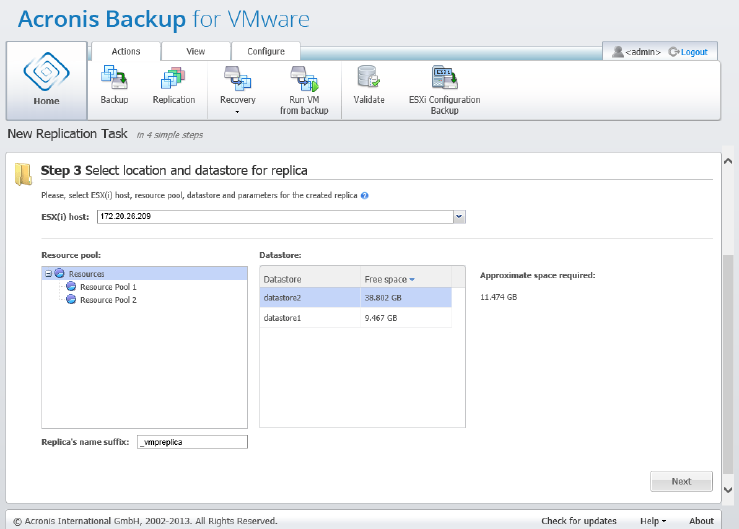Click the Logout link
Viewport: 739px width, 529px height.
[691, 52]
